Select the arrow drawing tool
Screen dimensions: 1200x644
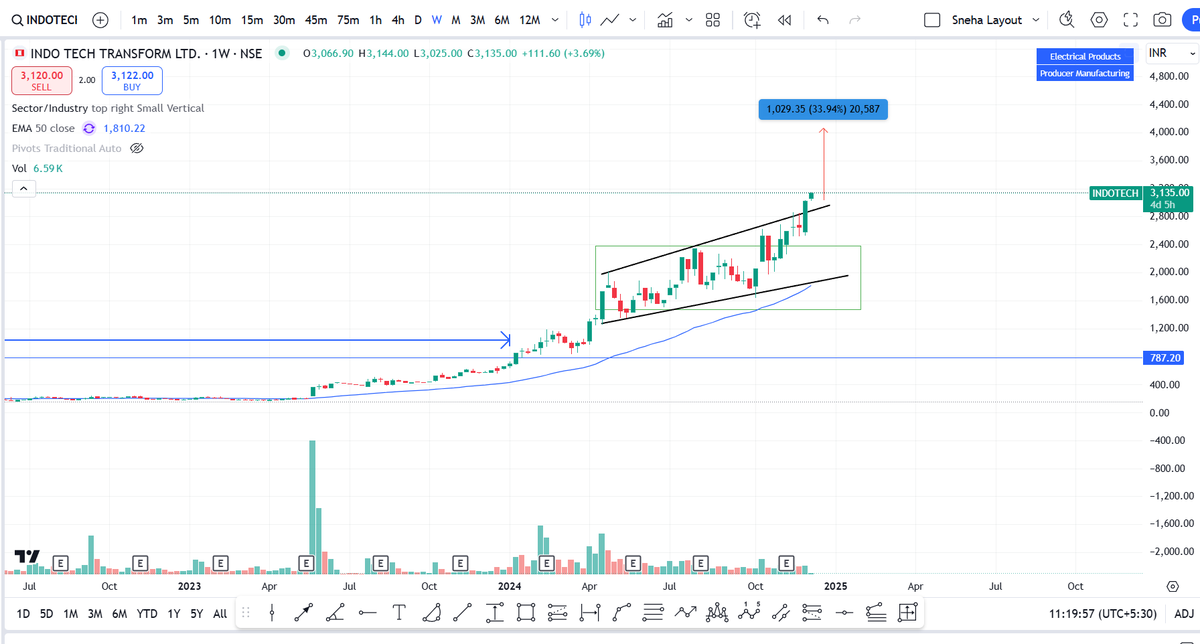click(x=304, y=611)
